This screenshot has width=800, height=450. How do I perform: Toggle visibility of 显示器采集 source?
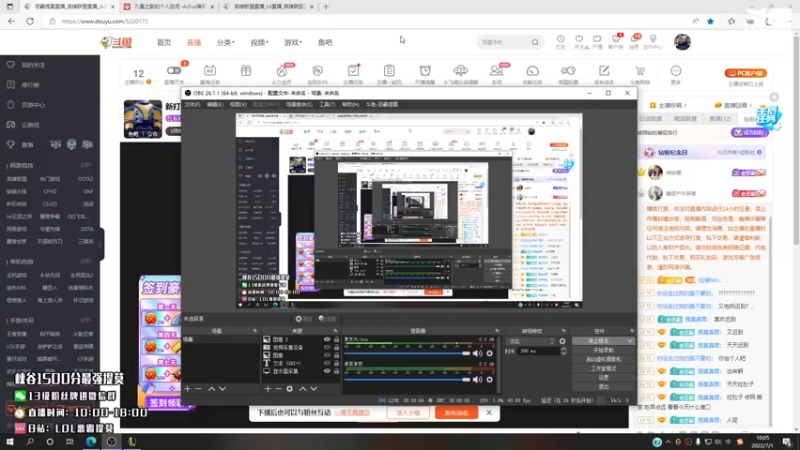pos(327,371)
